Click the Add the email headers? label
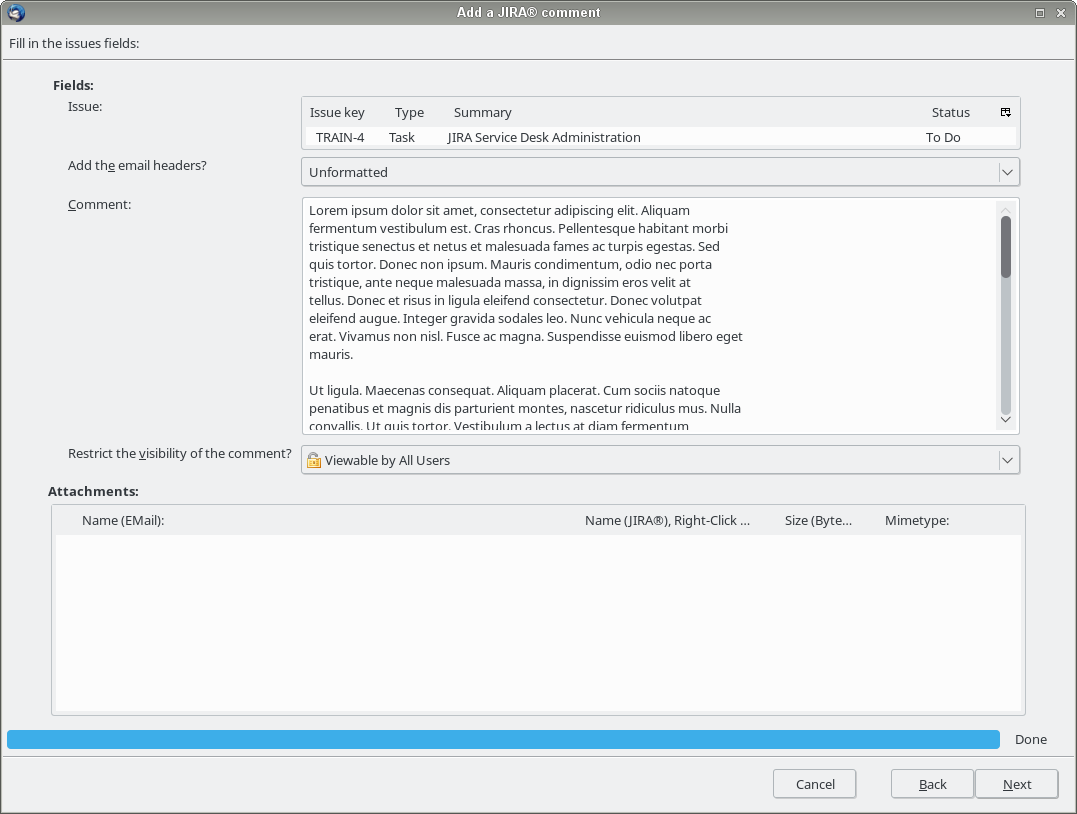Viewport: 1077px width, 814px height. point(137,166)
